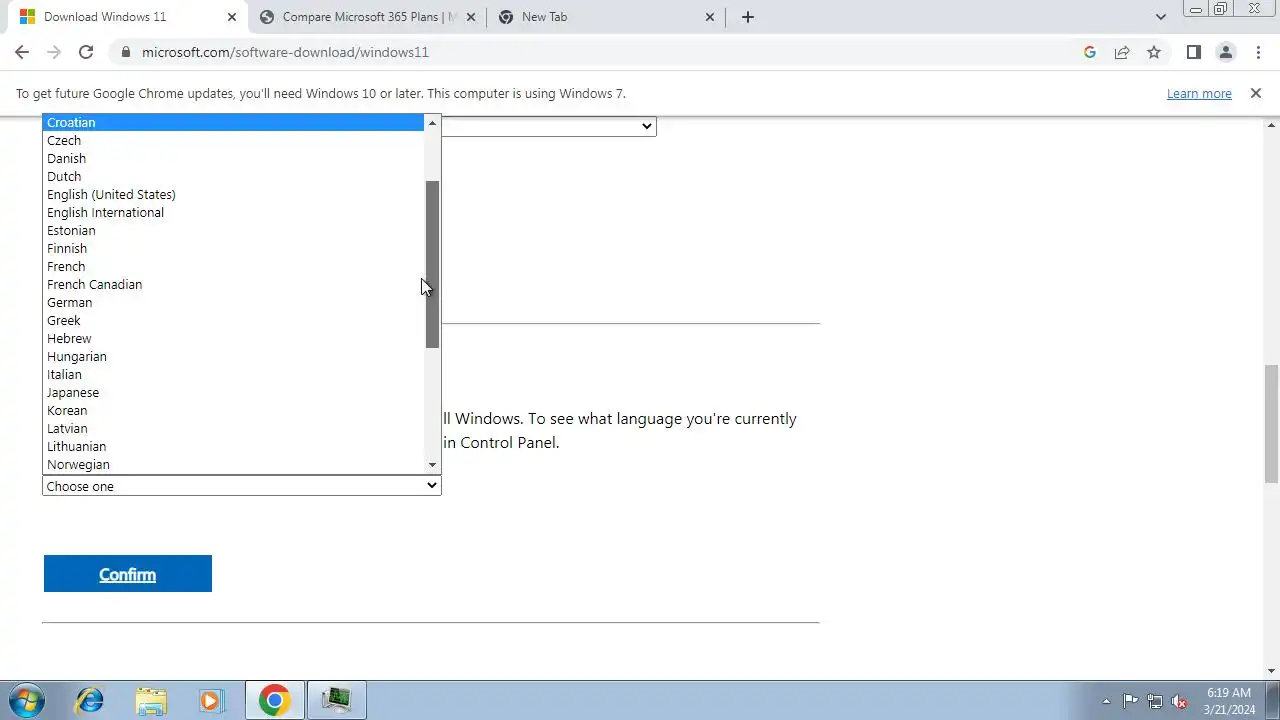The image size is (1280, 720).
Task: Choose Italian from the list
Action: coord(233,374)
